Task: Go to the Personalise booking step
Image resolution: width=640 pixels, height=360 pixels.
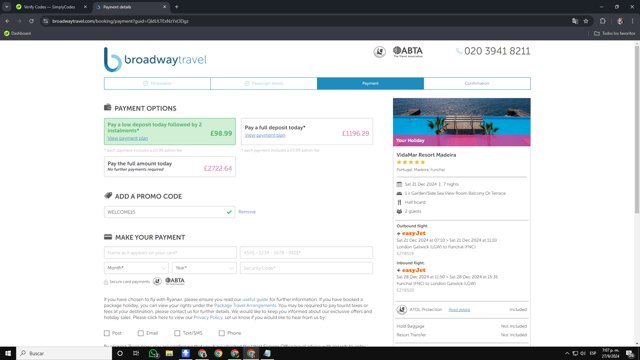Action: pos(157,83)
